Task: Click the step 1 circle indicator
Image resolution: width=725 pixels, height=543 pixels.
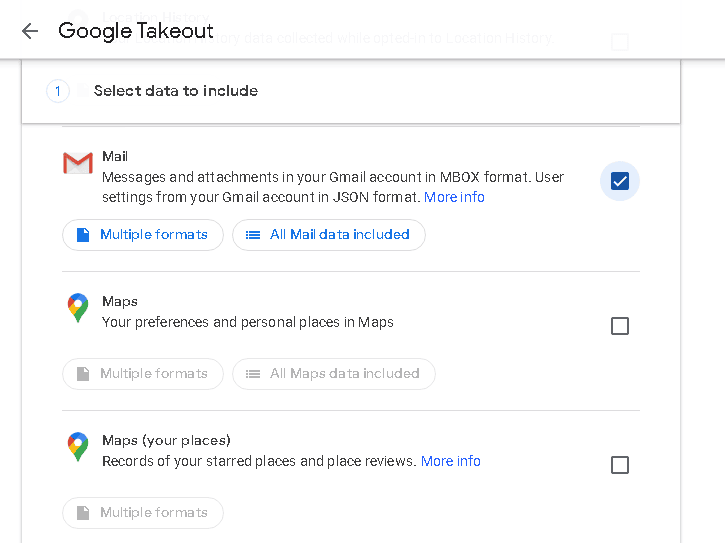Action: click(58, 91)
